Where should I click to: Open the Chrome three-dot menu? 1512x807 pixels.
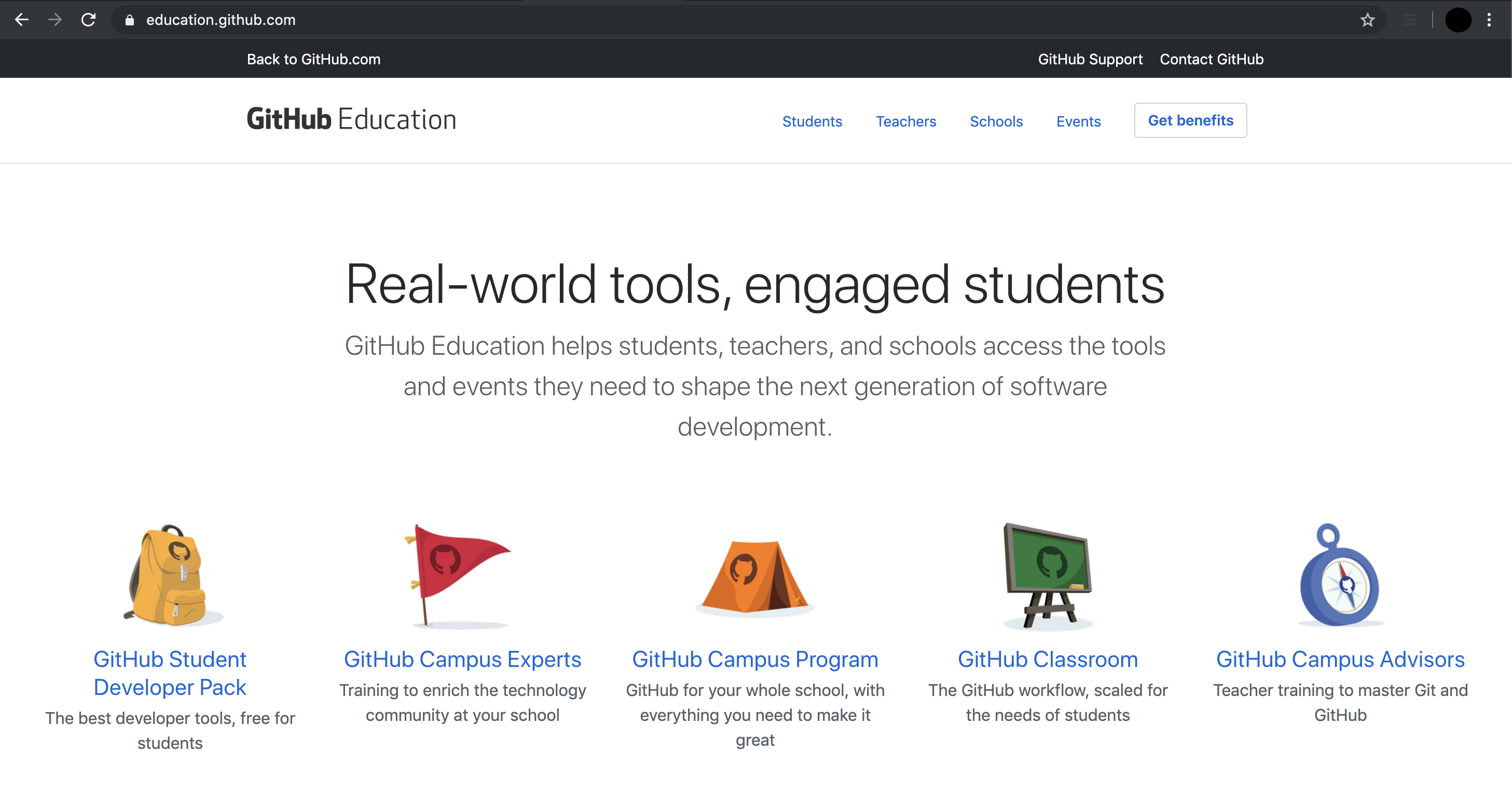click(1489, 20)
